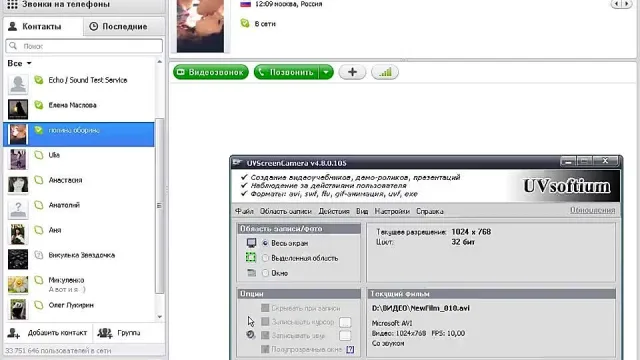Click settings box next to Записывать курсор
Screen dimensions: 640x360
point(345,322)
